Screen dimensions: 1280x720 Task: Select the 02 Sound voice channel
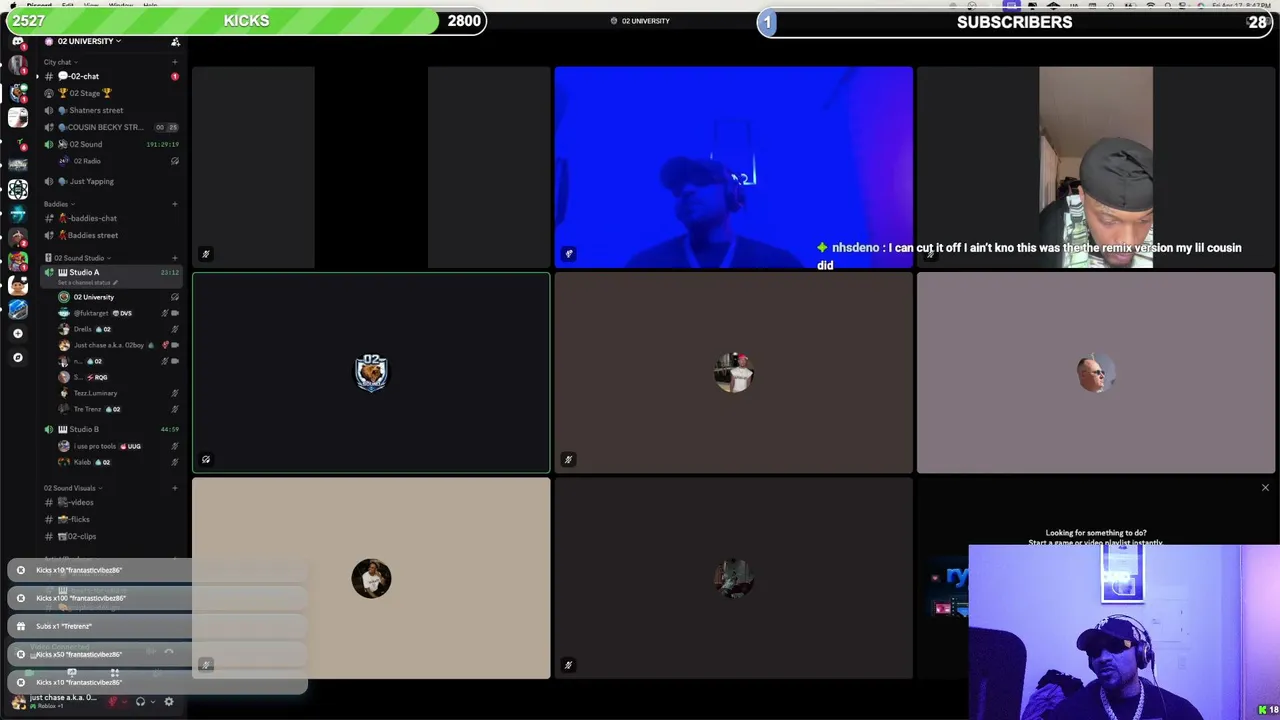pyautogui.click(x=111, y=144)
